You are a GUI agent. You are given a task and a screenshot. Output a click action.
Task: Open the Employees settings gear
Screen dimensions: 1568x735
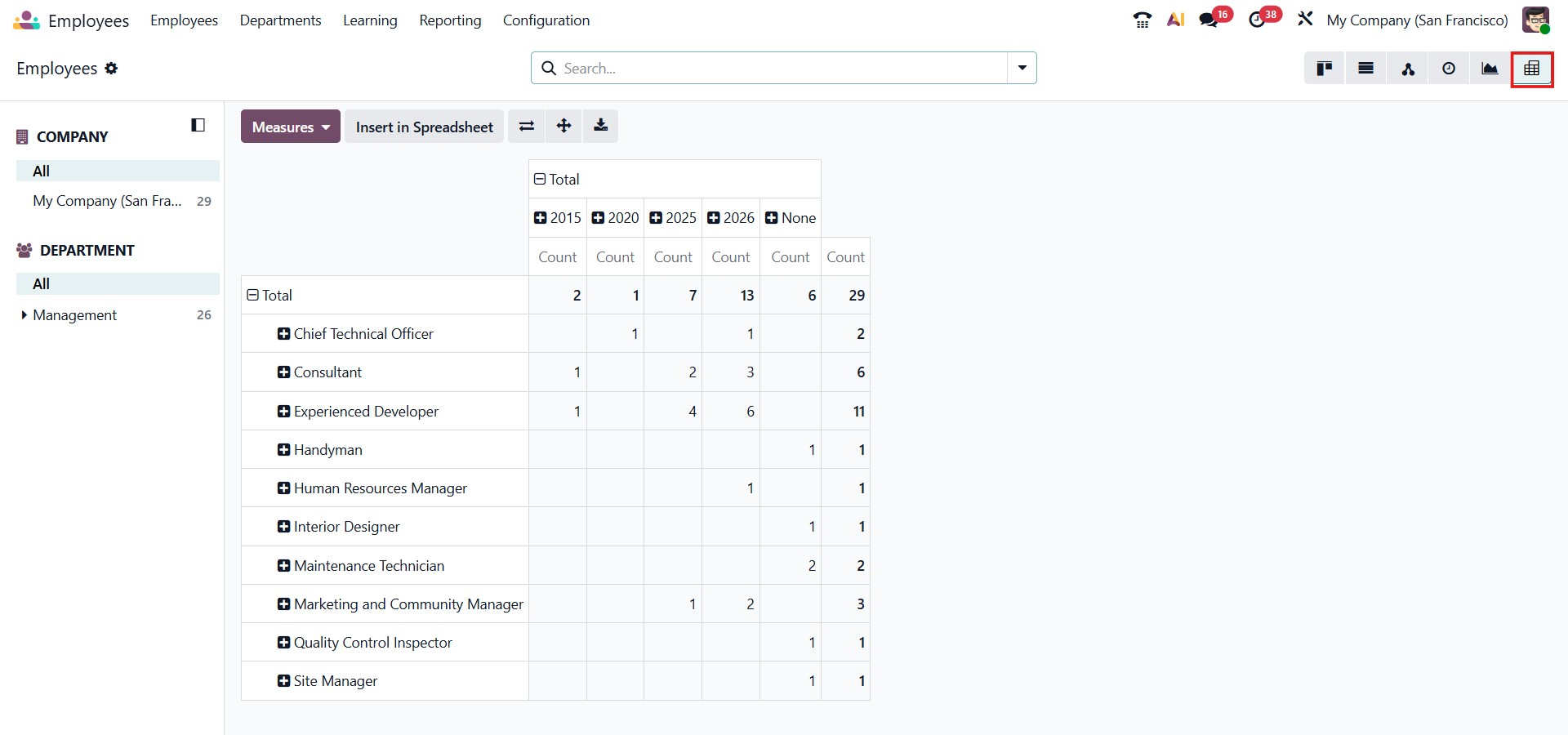111,69
